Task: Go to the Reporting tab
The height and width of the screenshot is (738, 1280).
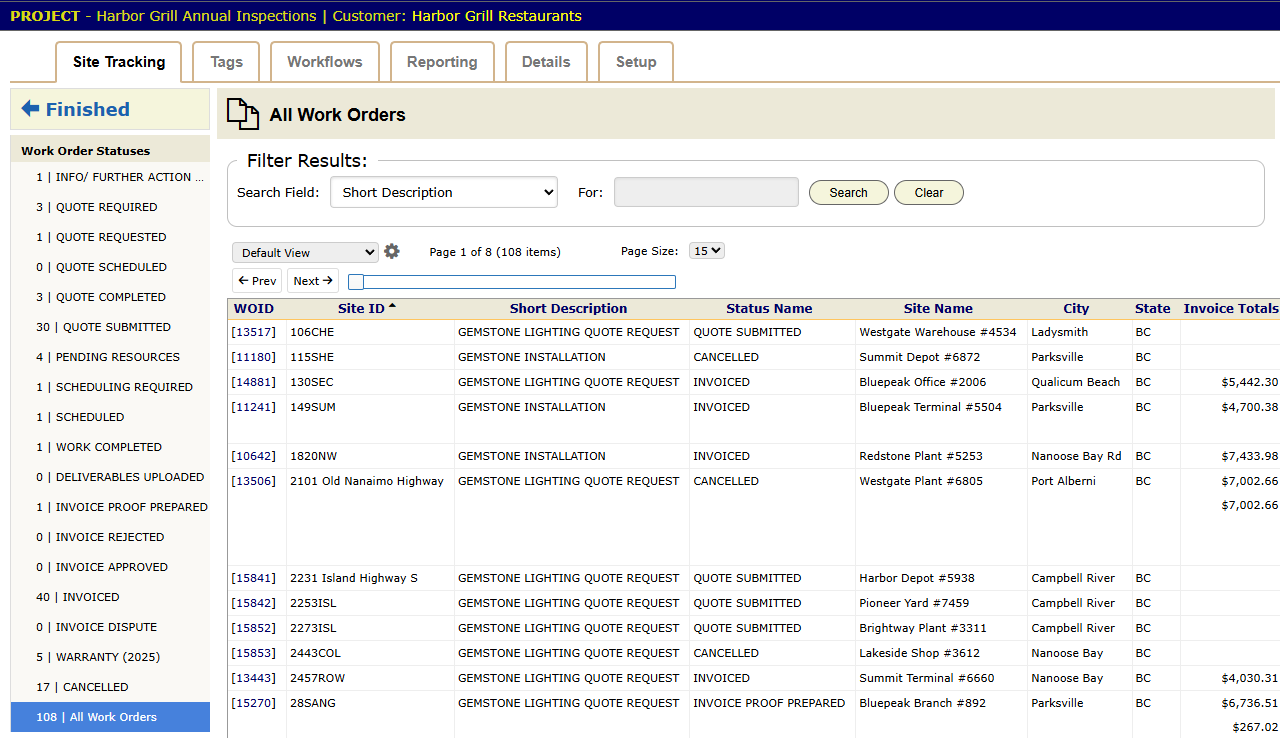Action: coord(442,62)
